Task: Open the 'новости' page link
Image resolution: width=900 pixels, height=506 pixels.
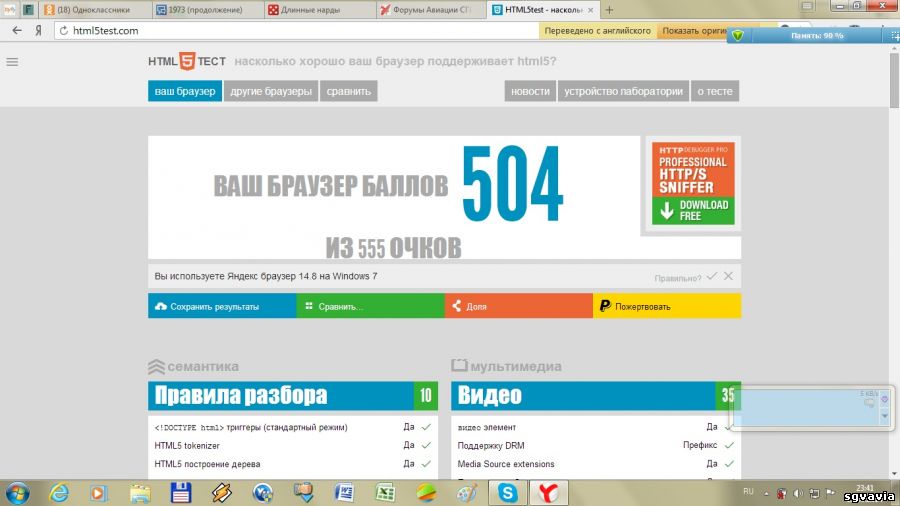Action: point(530,91)
